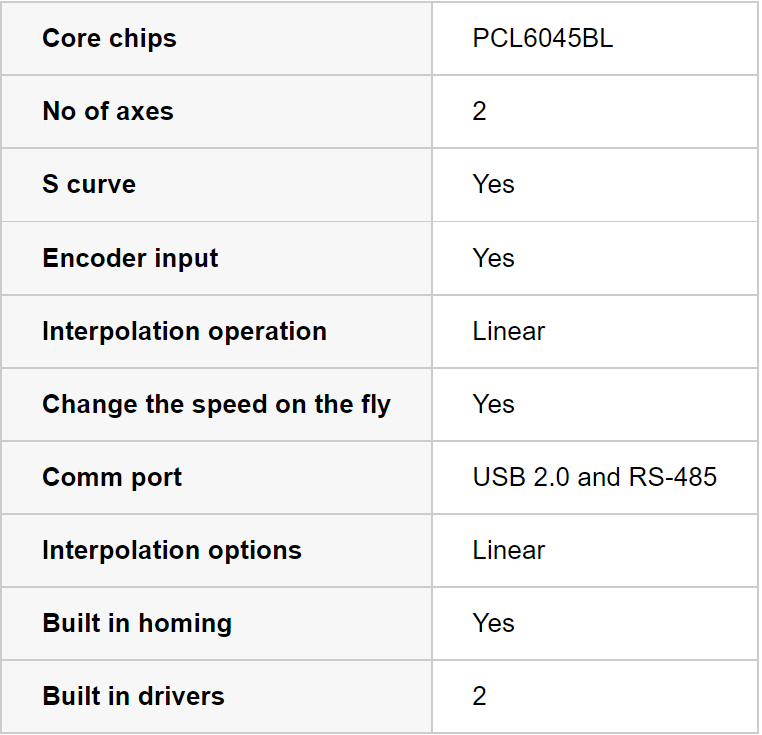The width and height of the screenshot is (762, 735).
Task: Click the USB 2.0 and RS-485 text
Action: [595, 477]
